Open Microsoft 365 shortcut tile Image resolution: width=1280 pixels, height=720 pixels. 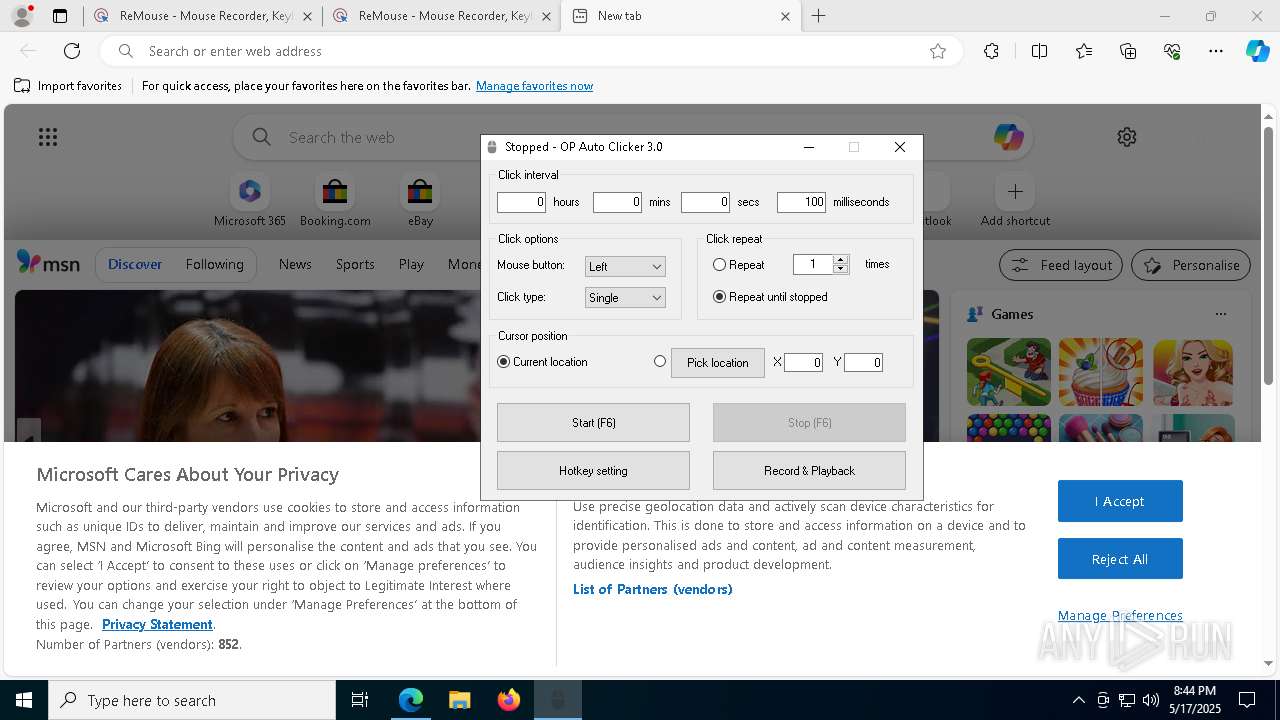point(250,201)
